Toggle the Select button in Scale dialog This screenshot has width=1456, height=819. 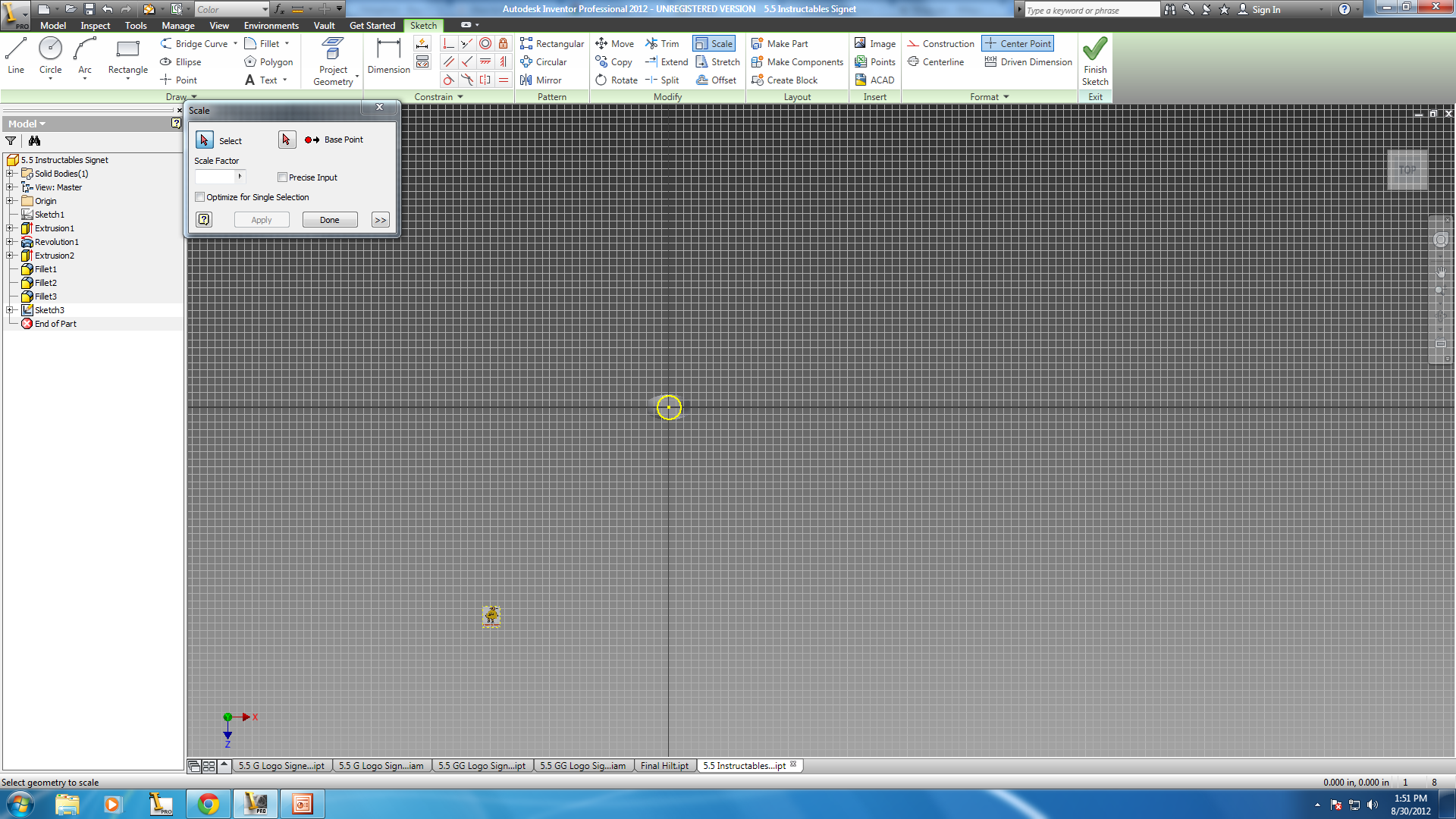coord(205,140)
